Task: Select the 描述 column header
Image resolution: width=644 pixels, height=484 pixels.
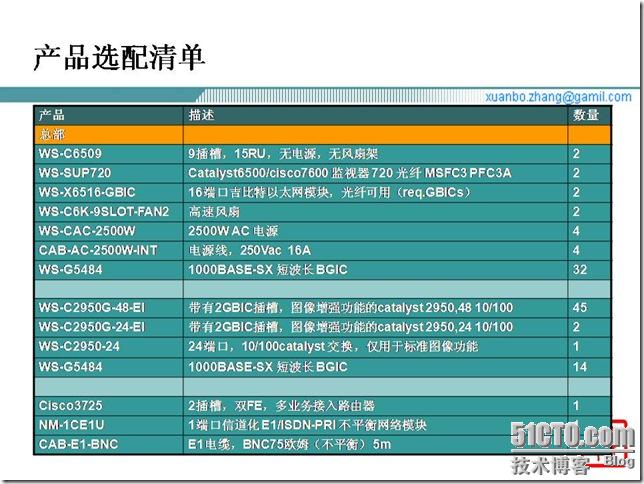Action: pyautogui.click(x=375, y=115)
